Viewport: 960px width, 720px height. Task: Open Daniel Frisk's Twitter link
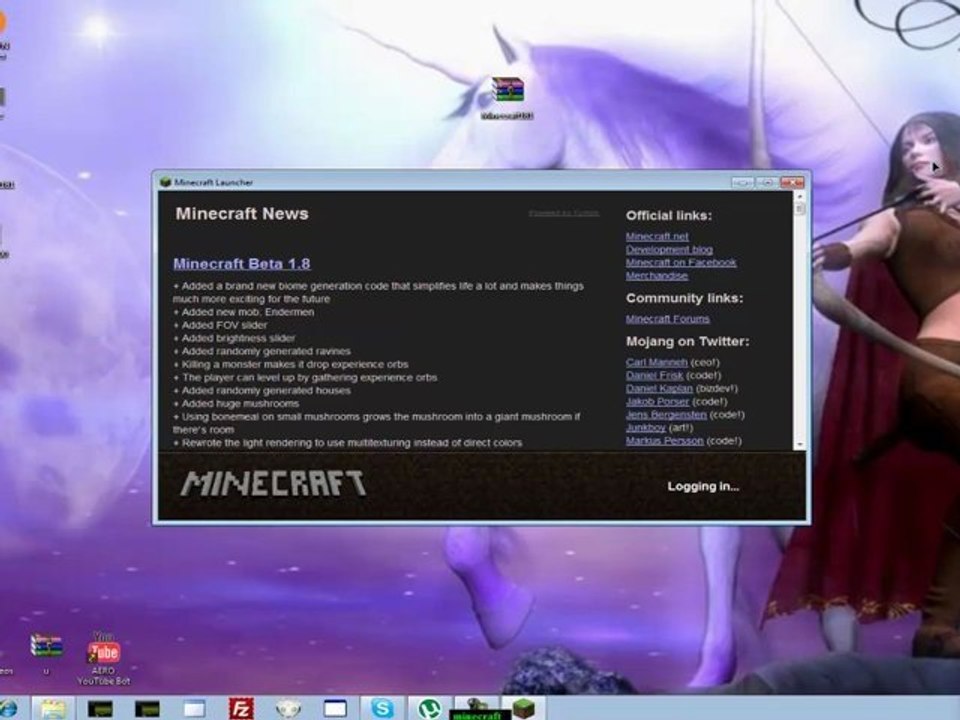(x=654, y=375)
